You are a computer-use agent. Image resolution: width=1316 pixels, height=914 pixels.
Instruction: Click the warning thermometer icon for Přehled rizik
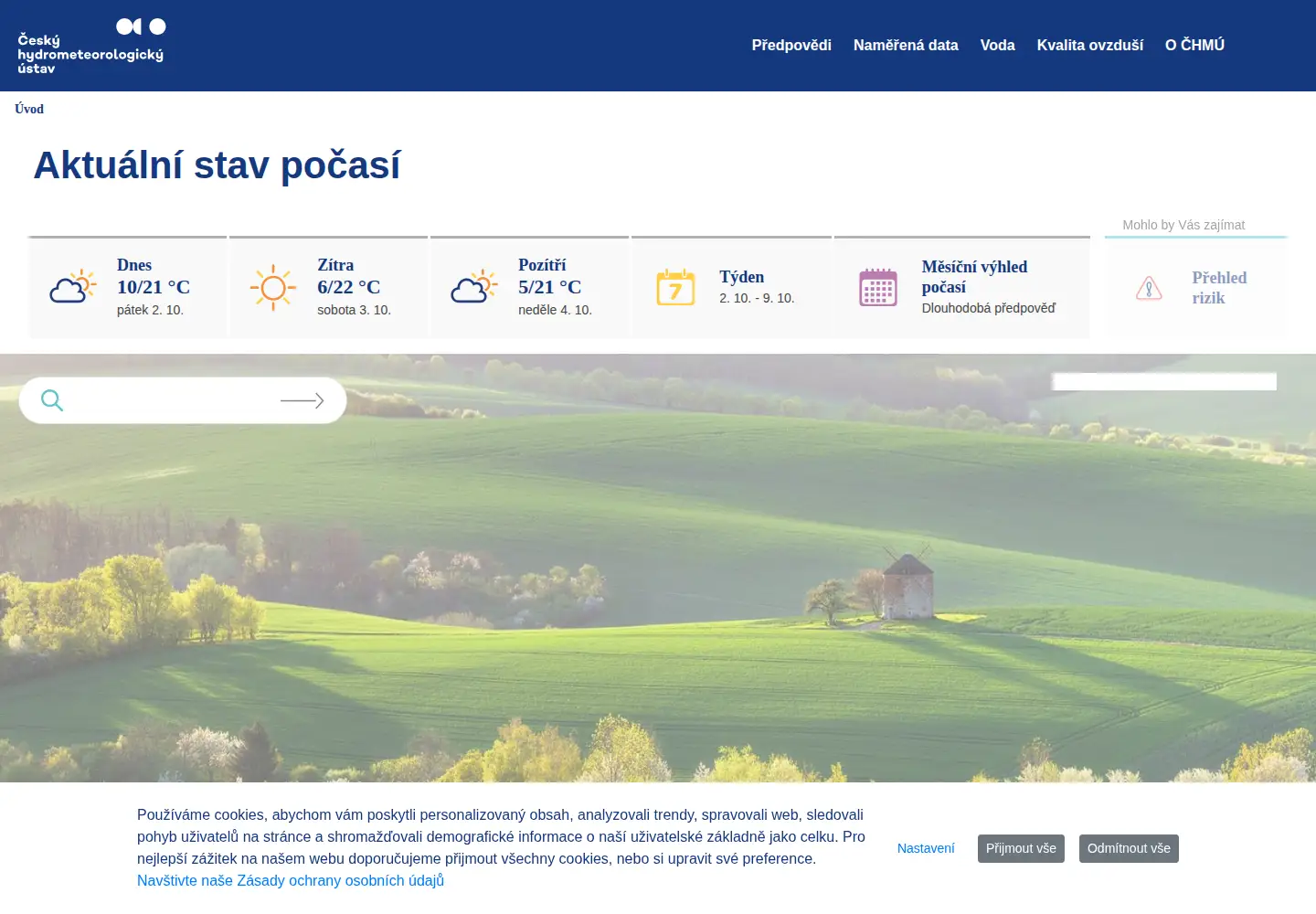pos(1149,288)
